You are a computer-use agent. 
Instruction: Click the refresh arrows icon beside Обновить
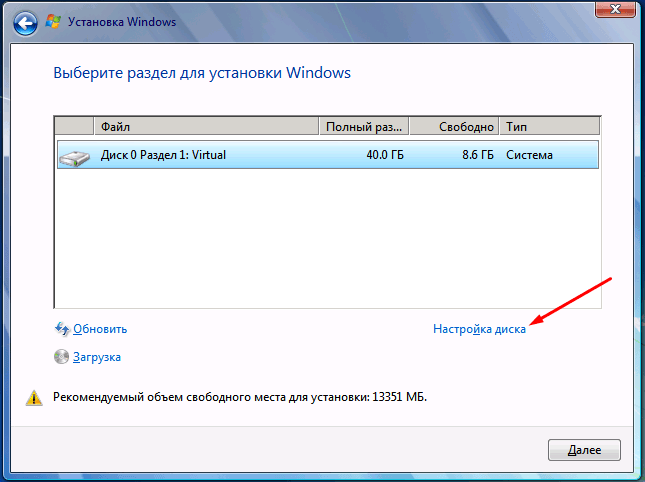[x=62, y=329]
